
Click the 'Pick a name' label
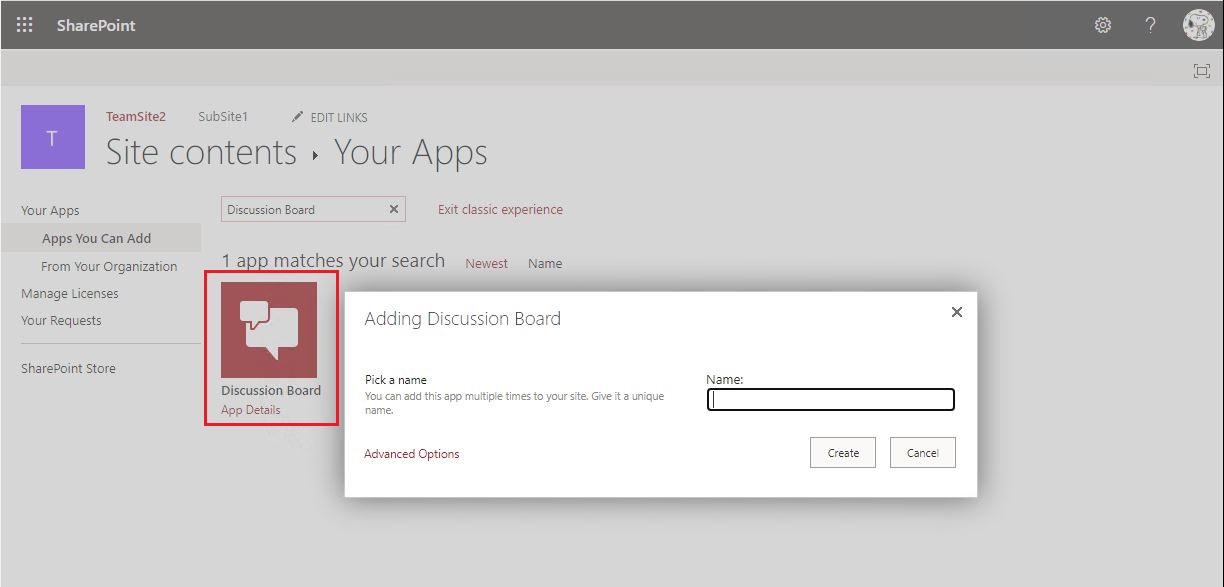point(396,380)
